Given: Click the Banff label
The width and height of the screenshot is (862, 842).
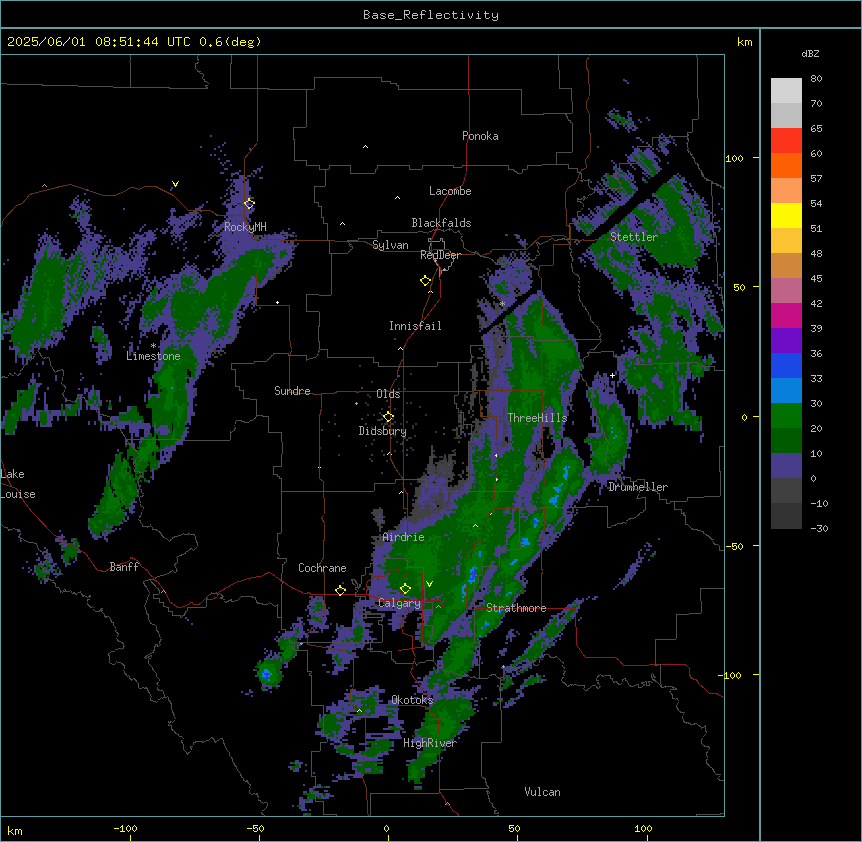Looking at the screenshot, I should pyautogui.click(x=124, y=567).
